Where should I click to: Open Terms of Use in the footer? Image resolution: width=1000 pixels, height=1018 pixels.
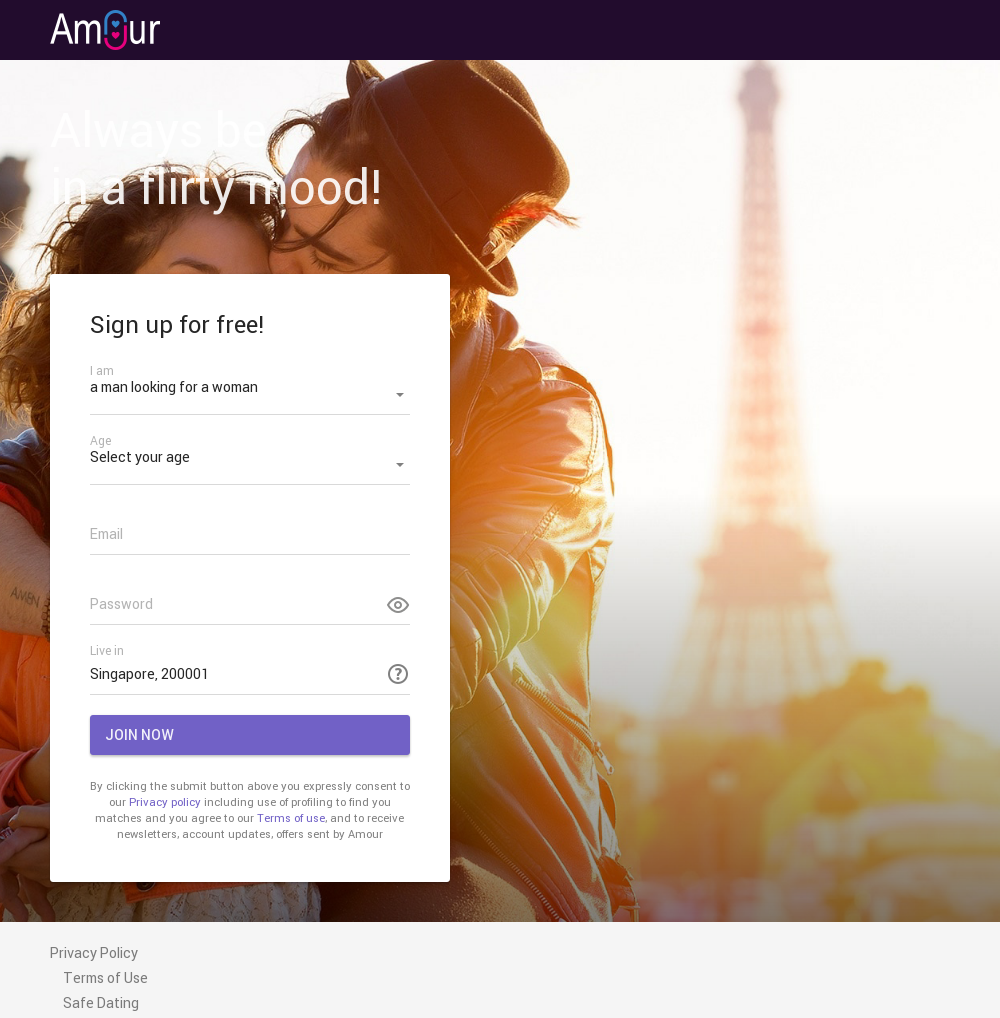point(105,978)
